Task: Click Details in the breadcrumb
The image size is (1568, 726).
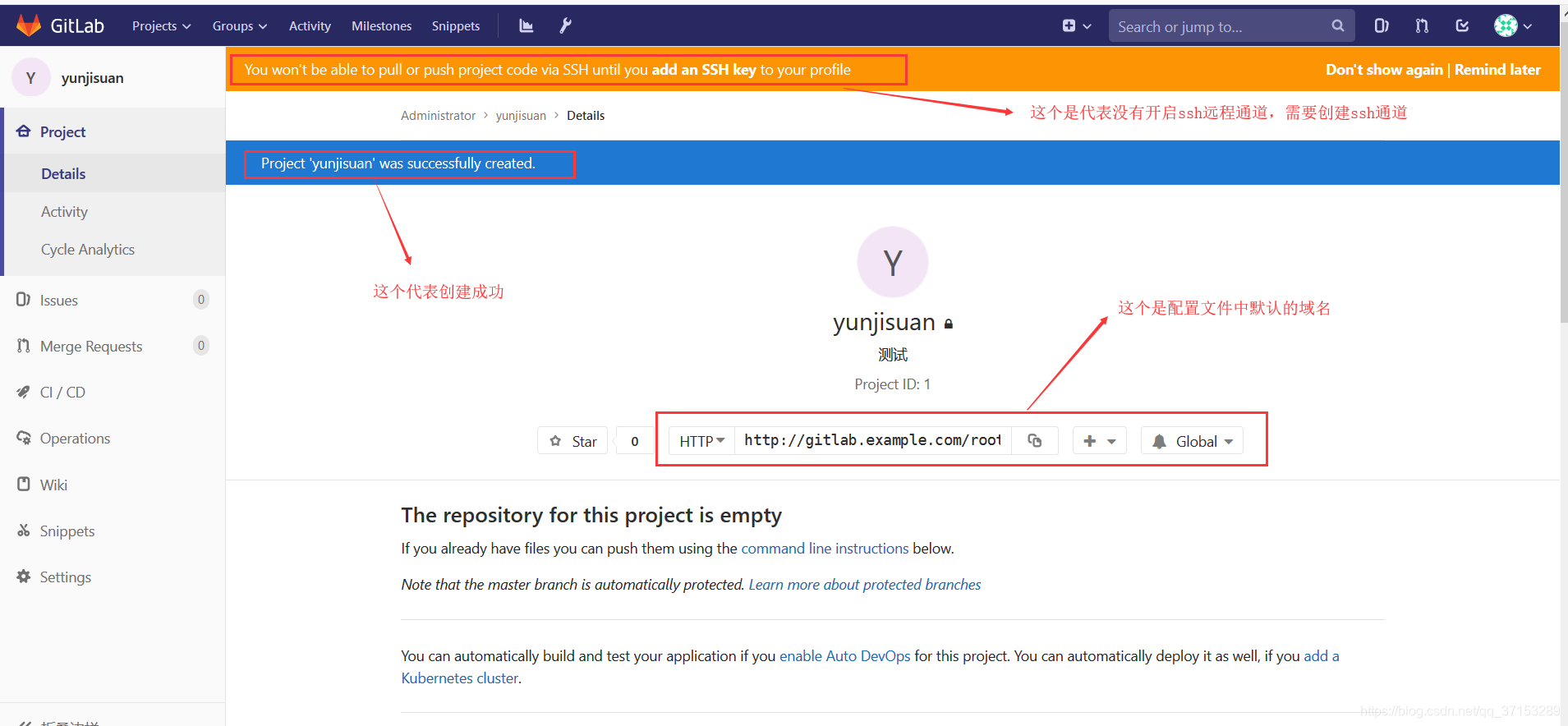Action: (586, 116)
